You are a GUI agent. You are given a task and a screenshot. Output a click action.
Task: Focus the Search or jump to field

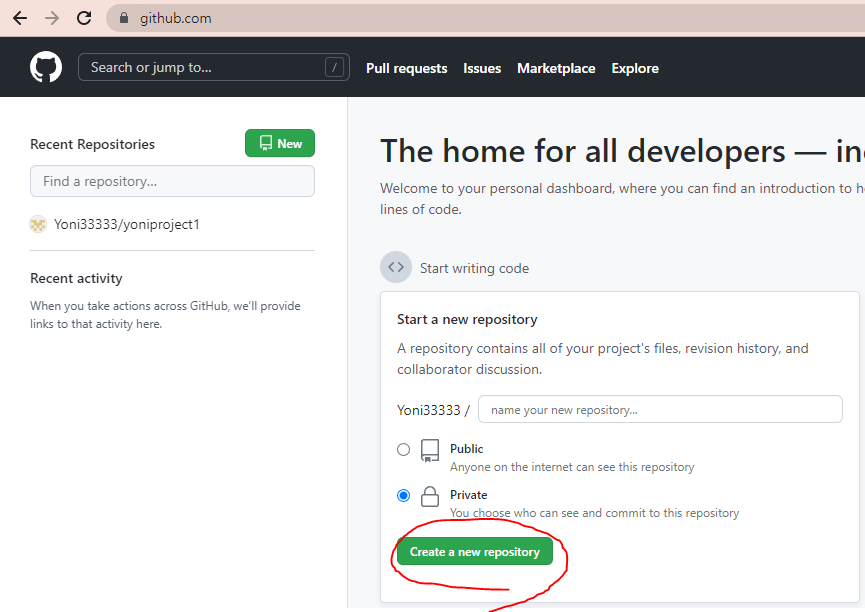click(213, 67)
